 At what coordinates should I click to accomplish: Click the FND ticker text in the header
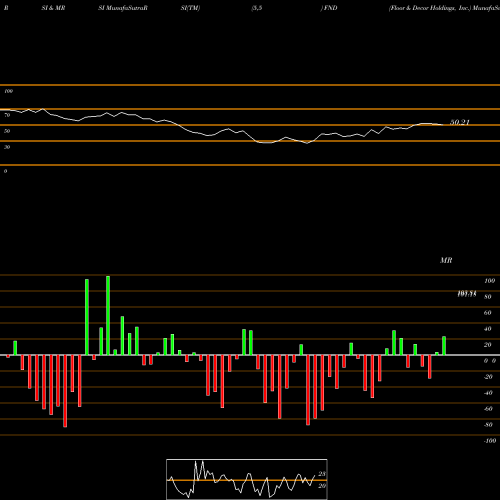point(330,8)
